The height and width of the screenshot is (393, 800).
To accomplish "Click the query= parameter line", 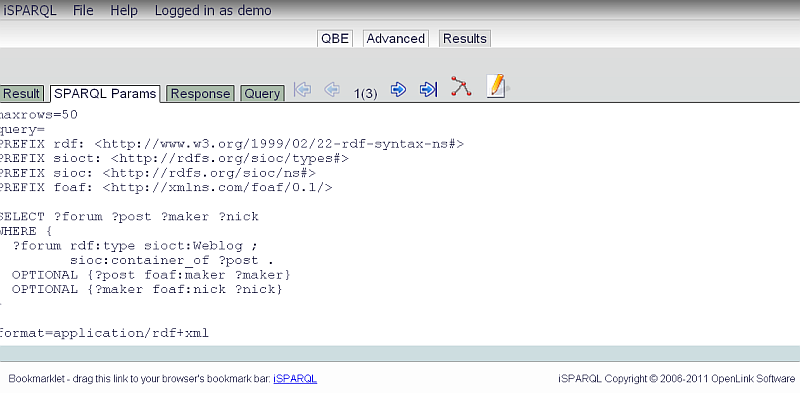I will click(x=22, y=130).
